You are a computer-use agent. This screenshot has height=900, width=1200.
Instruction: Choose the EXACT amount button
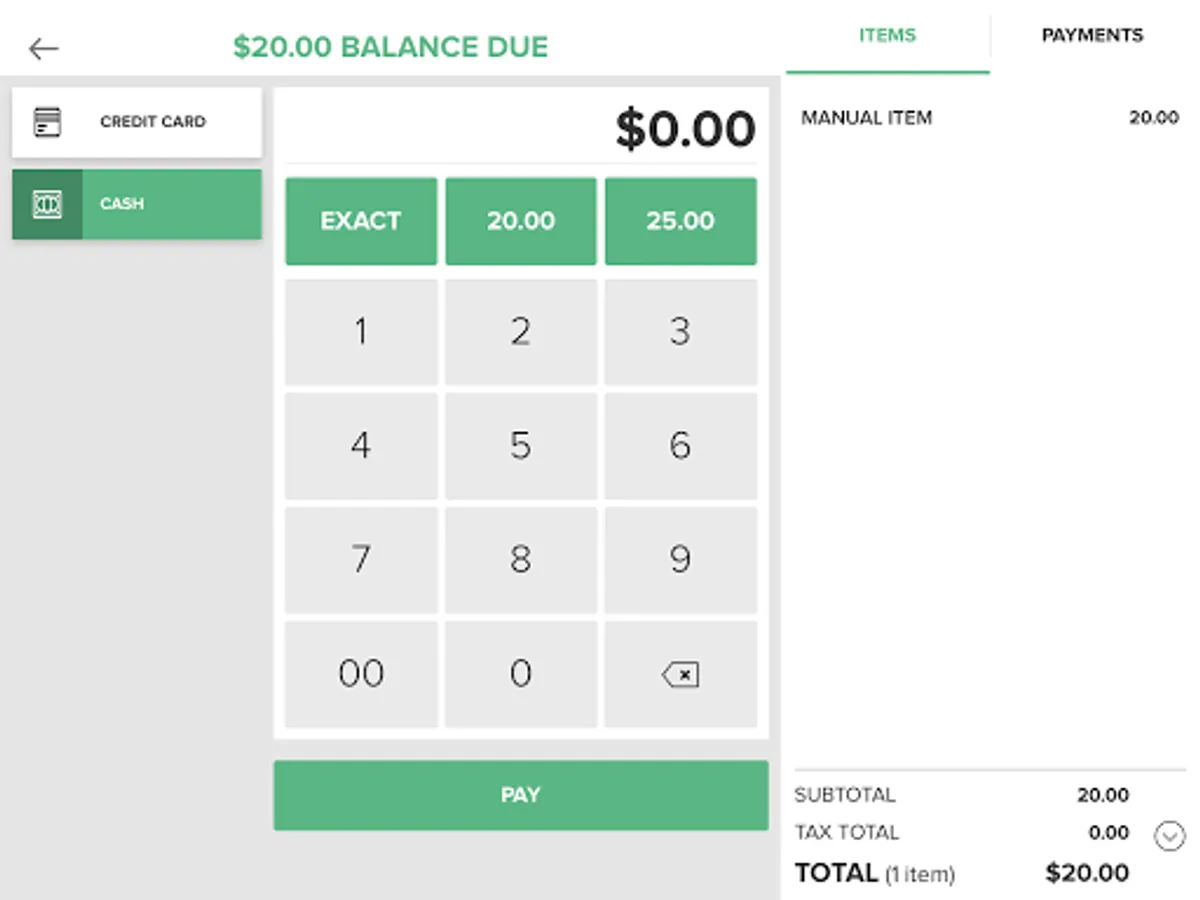[x=361, y=221]
